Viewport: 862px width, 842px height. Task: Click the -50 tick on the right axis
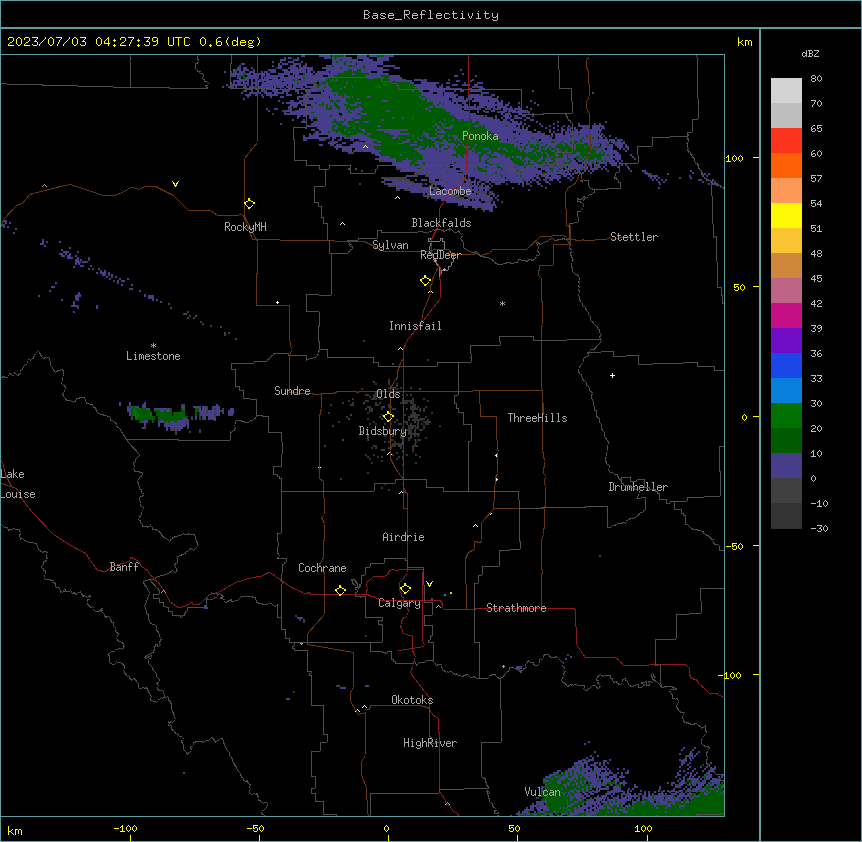734,546
